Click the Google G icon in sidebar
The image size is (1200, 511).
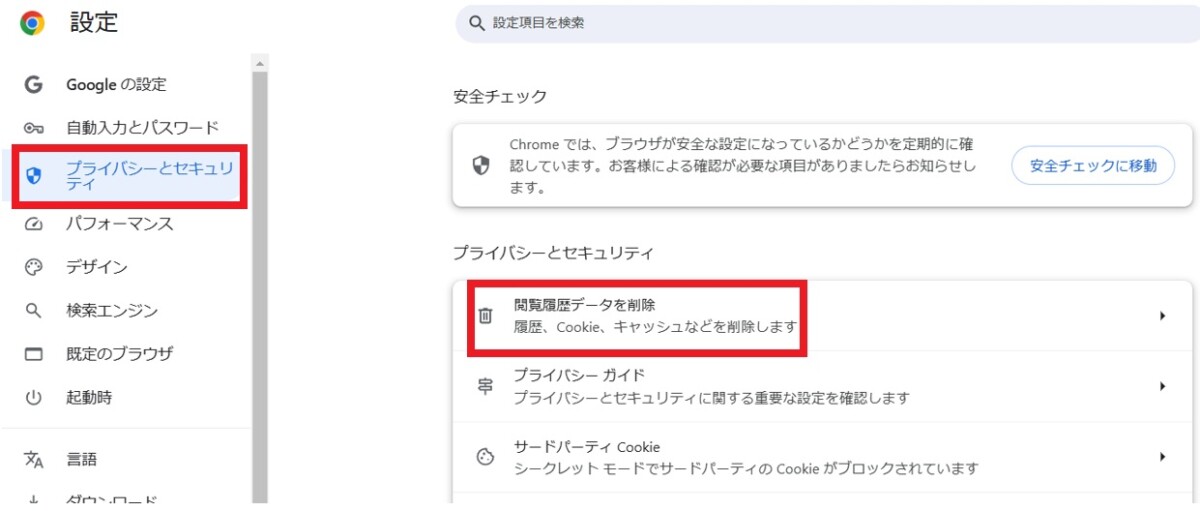(34, 85)
